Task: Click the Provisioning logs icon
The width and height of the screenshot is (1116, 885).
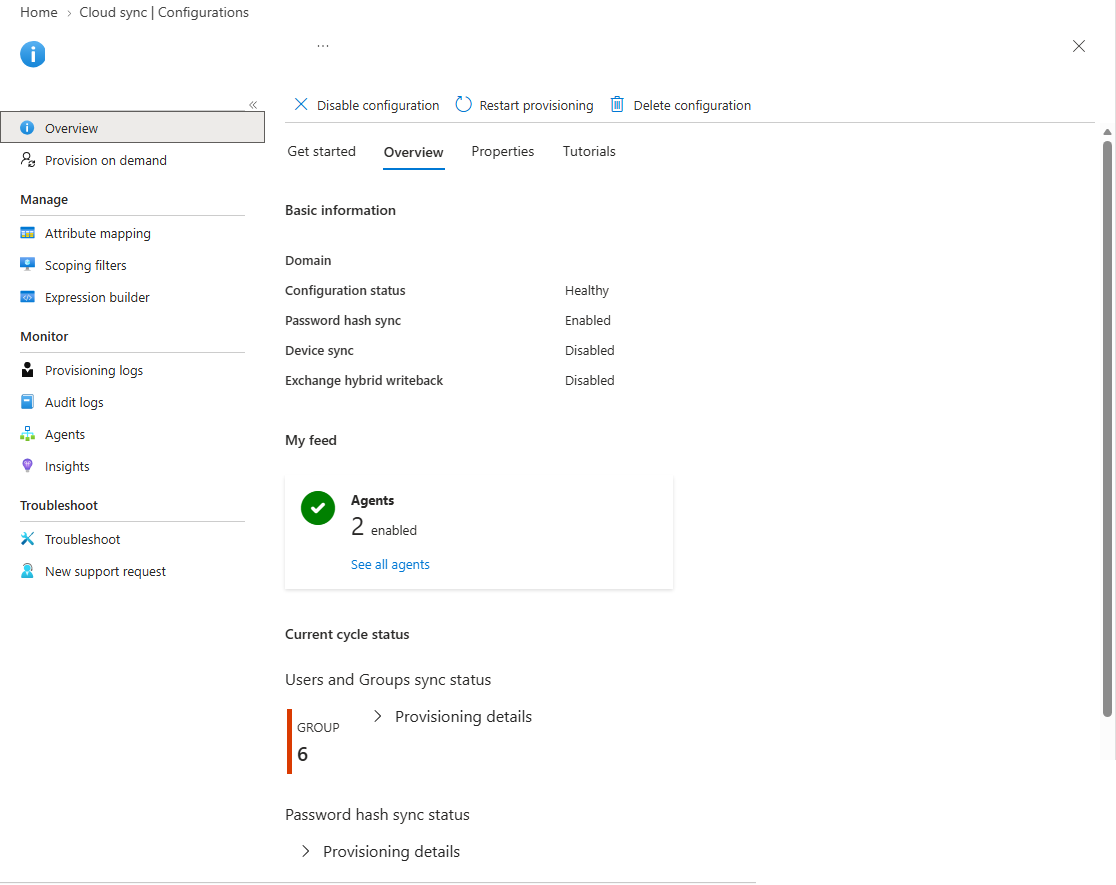Action: (28, 370)
